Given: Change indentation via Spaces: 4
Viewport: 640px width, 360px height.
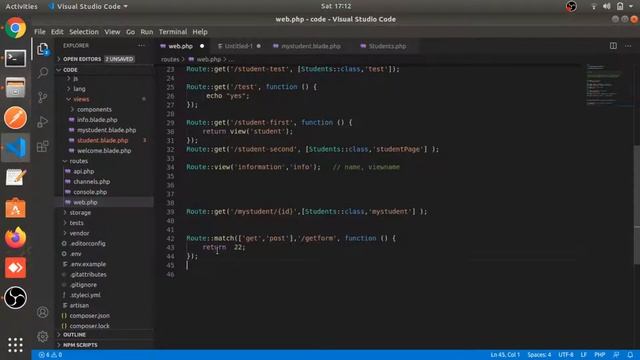Looking at the screenshot, I should pos(539,355).
